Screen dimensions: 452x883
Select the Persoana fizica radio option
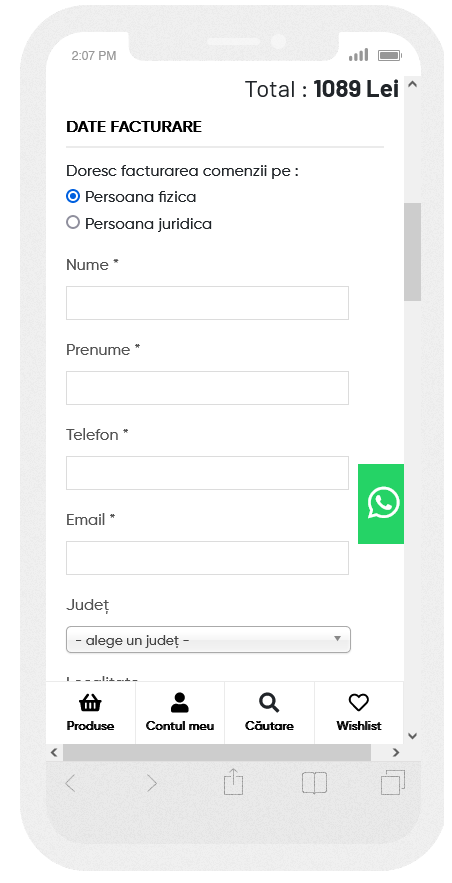pyautogui.click(x=73, y=197)
